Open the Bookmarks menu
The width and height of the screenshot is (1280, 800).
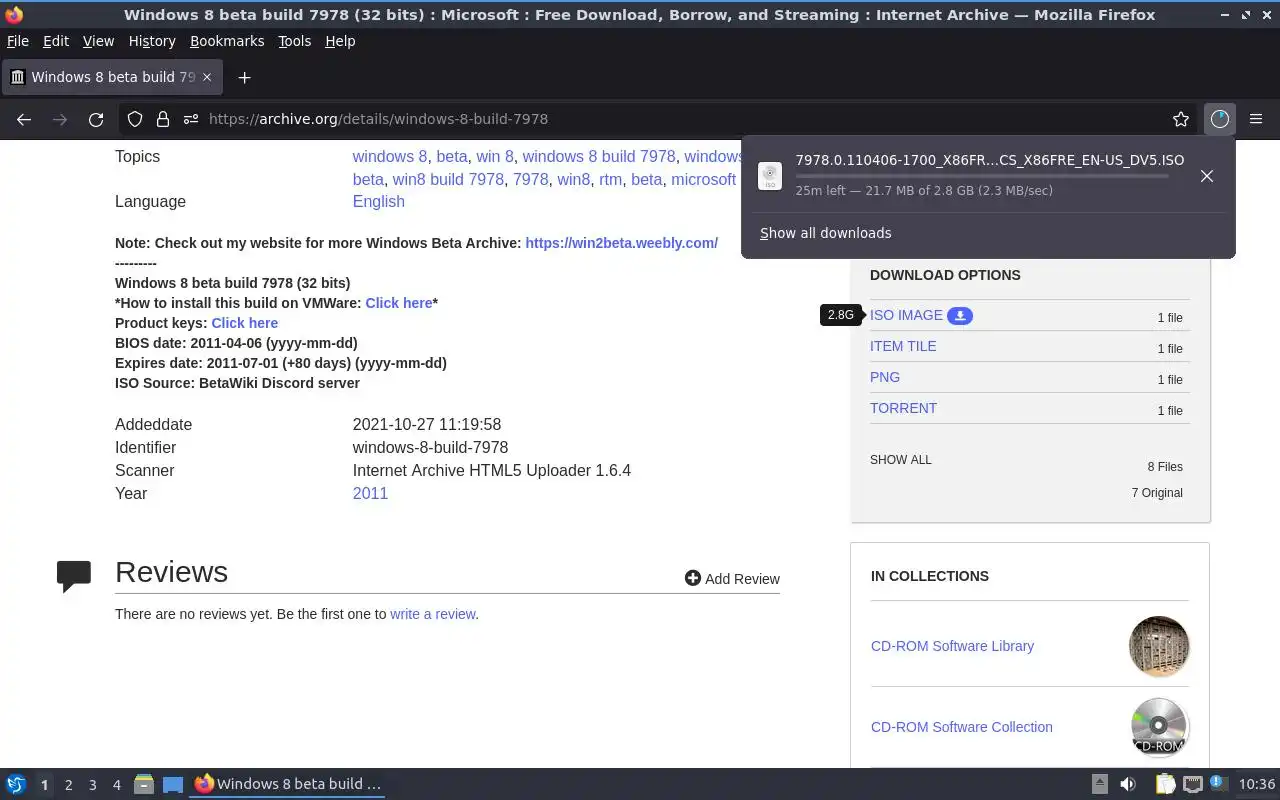pos(227,41)
